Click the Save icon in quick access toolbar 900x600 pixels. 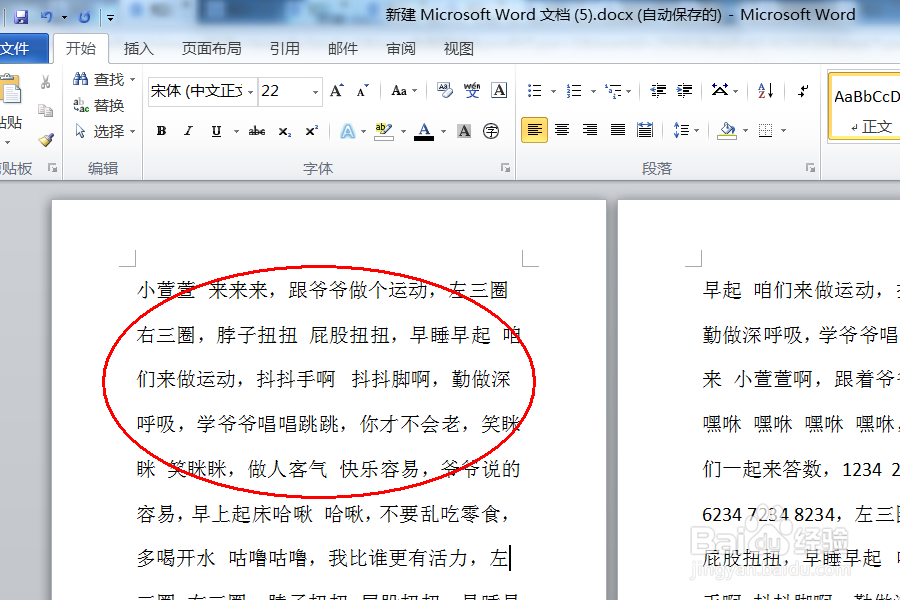(21, 17)
